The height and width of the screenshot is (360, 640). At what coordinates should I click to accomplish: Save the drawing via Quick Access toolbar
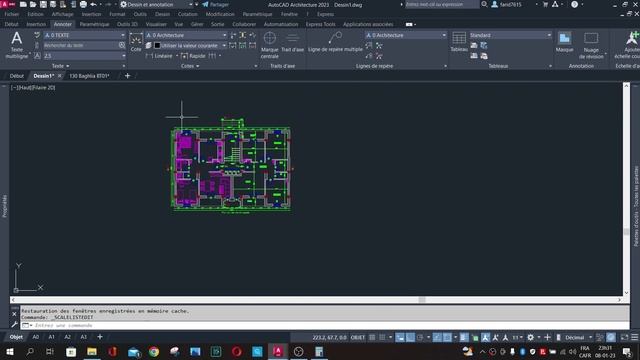pos(43,4)
